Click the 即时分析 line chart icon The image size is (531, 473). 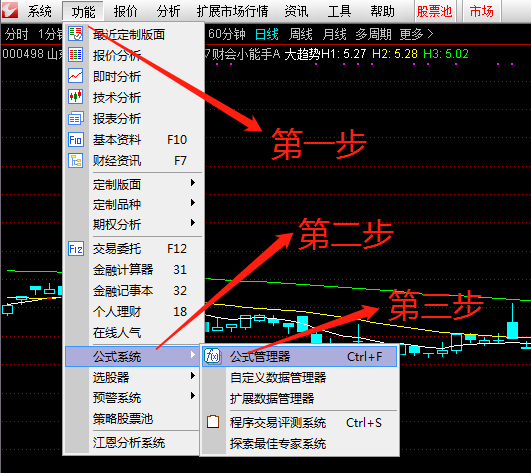click(x=76, y=76)
